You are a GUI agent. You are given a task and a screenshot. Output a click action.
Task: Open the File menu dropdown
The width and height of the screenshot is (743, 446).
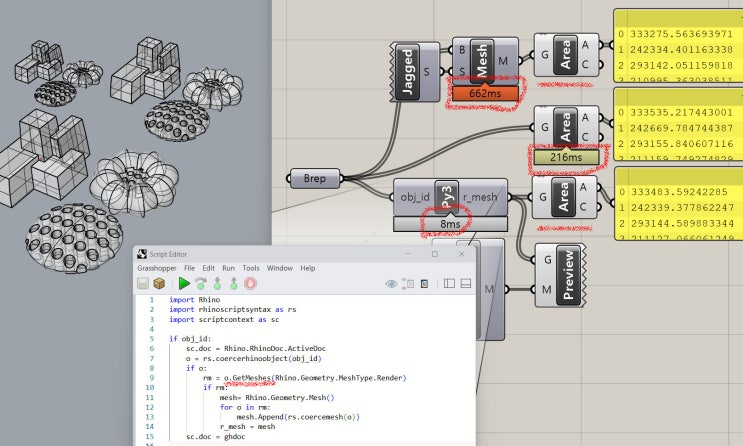click(x=190, y=268)
